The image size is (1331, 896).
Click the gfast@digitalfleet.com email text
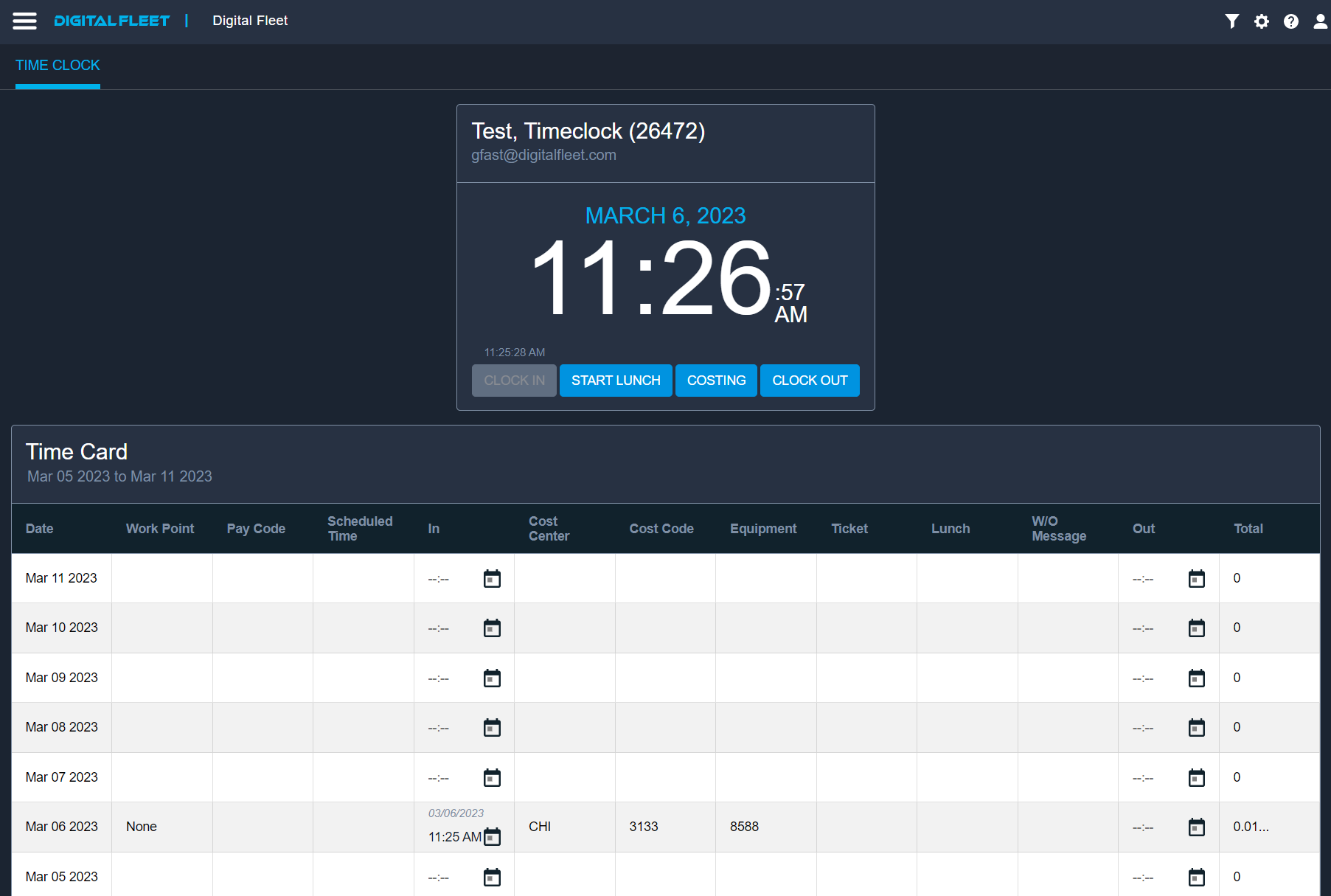(x=544, y=155)
